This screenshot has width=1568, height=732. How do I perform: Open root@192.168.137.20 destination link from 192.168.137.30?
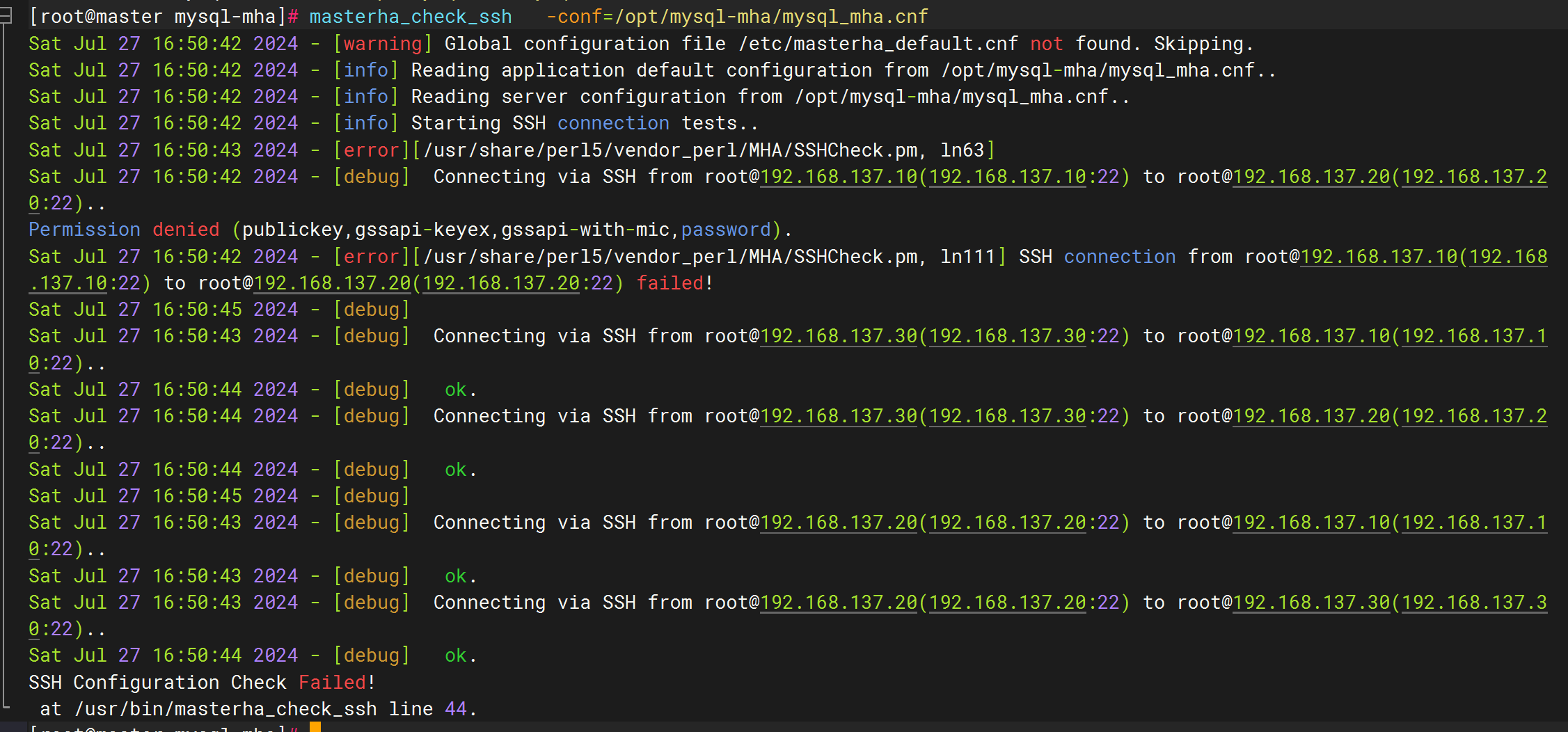tap(1311, 416)
